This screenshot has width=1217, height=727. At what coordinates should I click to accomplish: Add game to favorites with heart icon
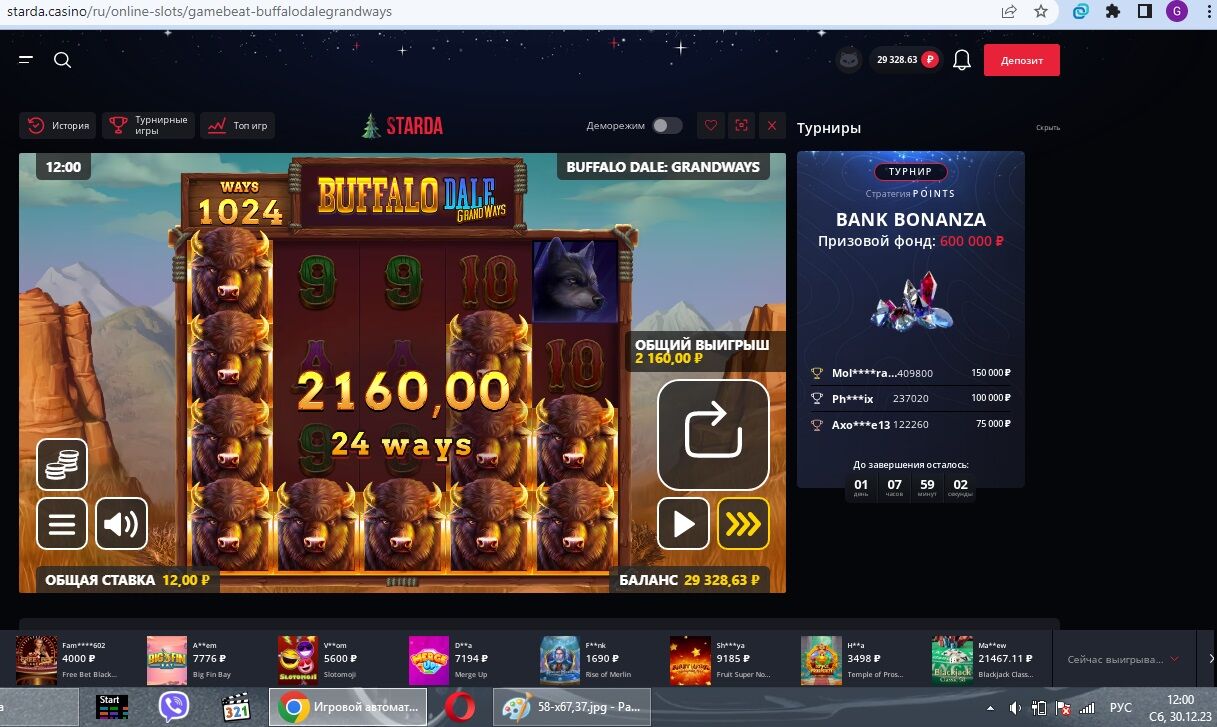click(x=711, y=126)
